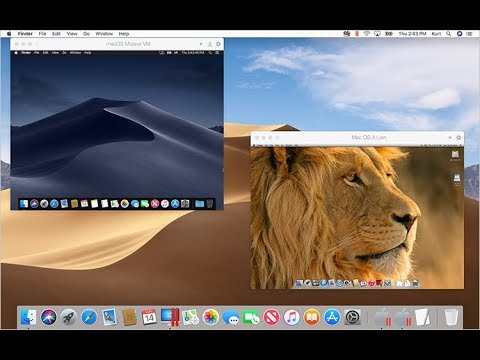Image resolution: width=480 pixels, height=360 pixels.
Task: Open the host File menu
Action: (42, 34)
